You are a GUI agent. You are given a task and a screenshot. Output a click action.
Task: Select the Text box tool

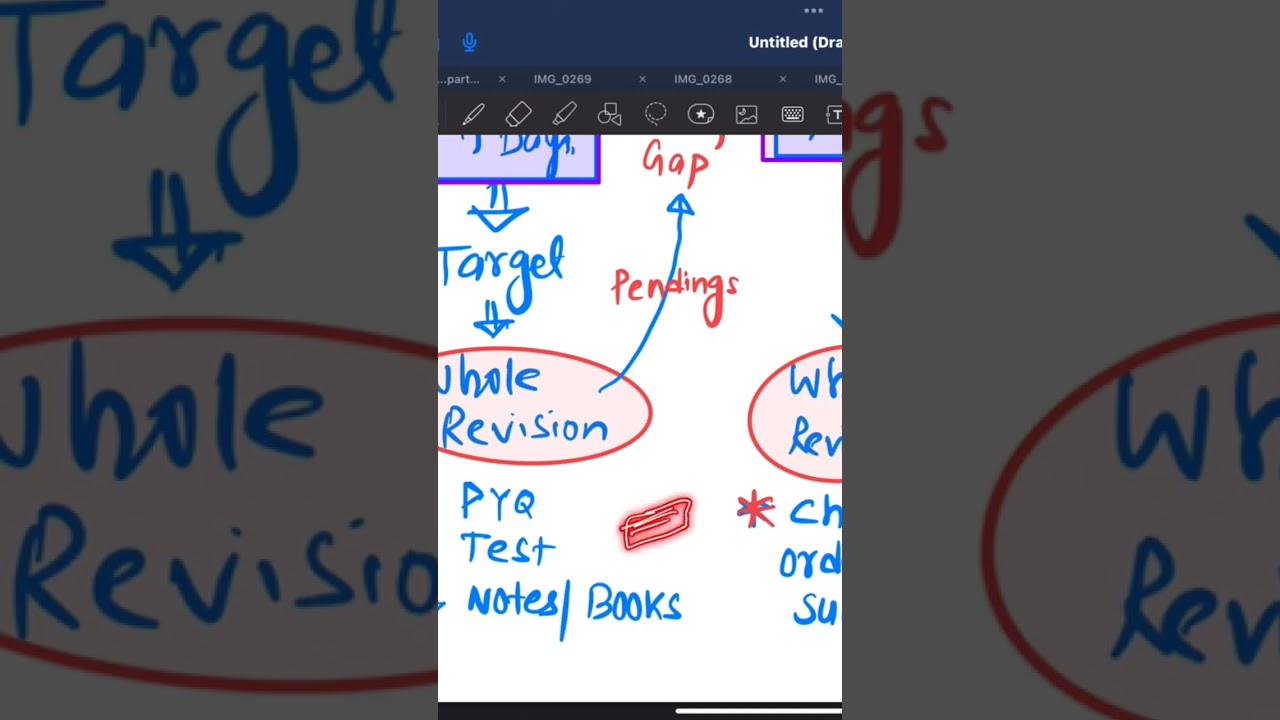coord(833,114)
